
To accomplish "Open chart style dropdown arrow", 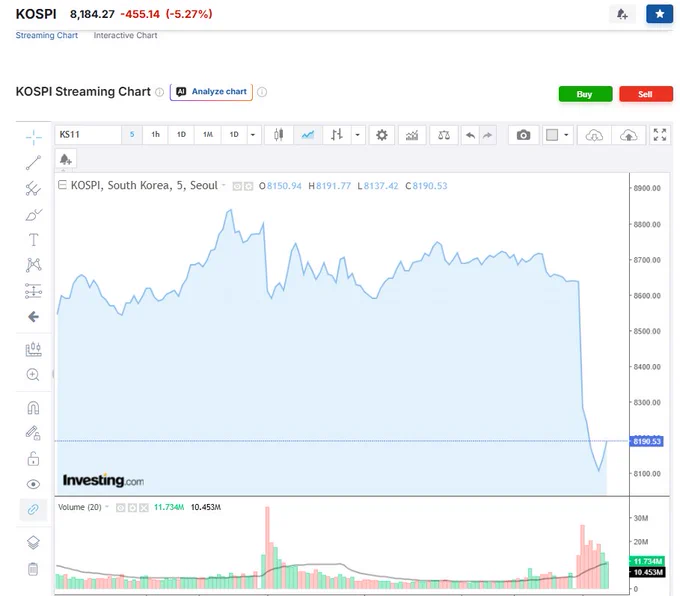I will (357, 134).
